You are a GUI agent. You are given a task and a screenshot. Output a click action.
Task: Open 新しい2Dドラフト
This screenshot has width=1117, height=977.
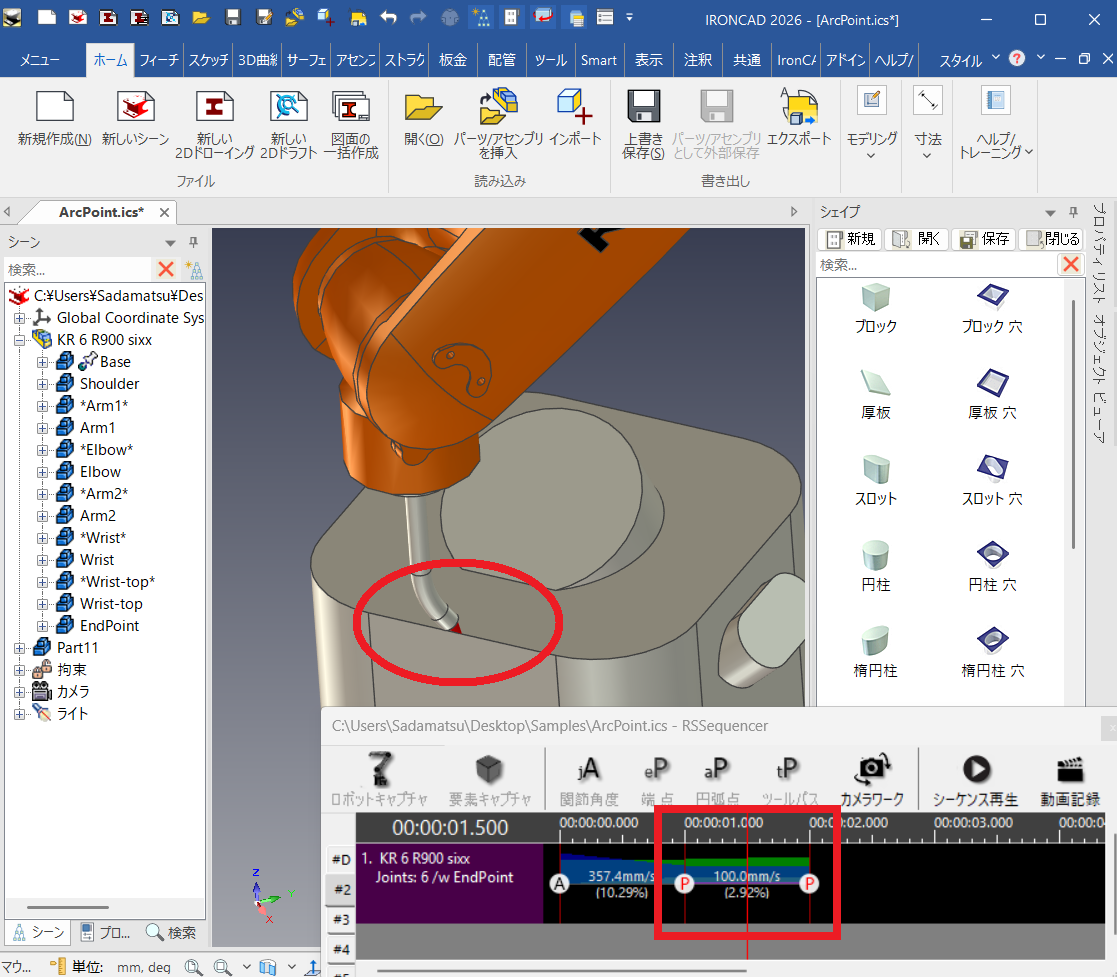(x=289, y=125)
